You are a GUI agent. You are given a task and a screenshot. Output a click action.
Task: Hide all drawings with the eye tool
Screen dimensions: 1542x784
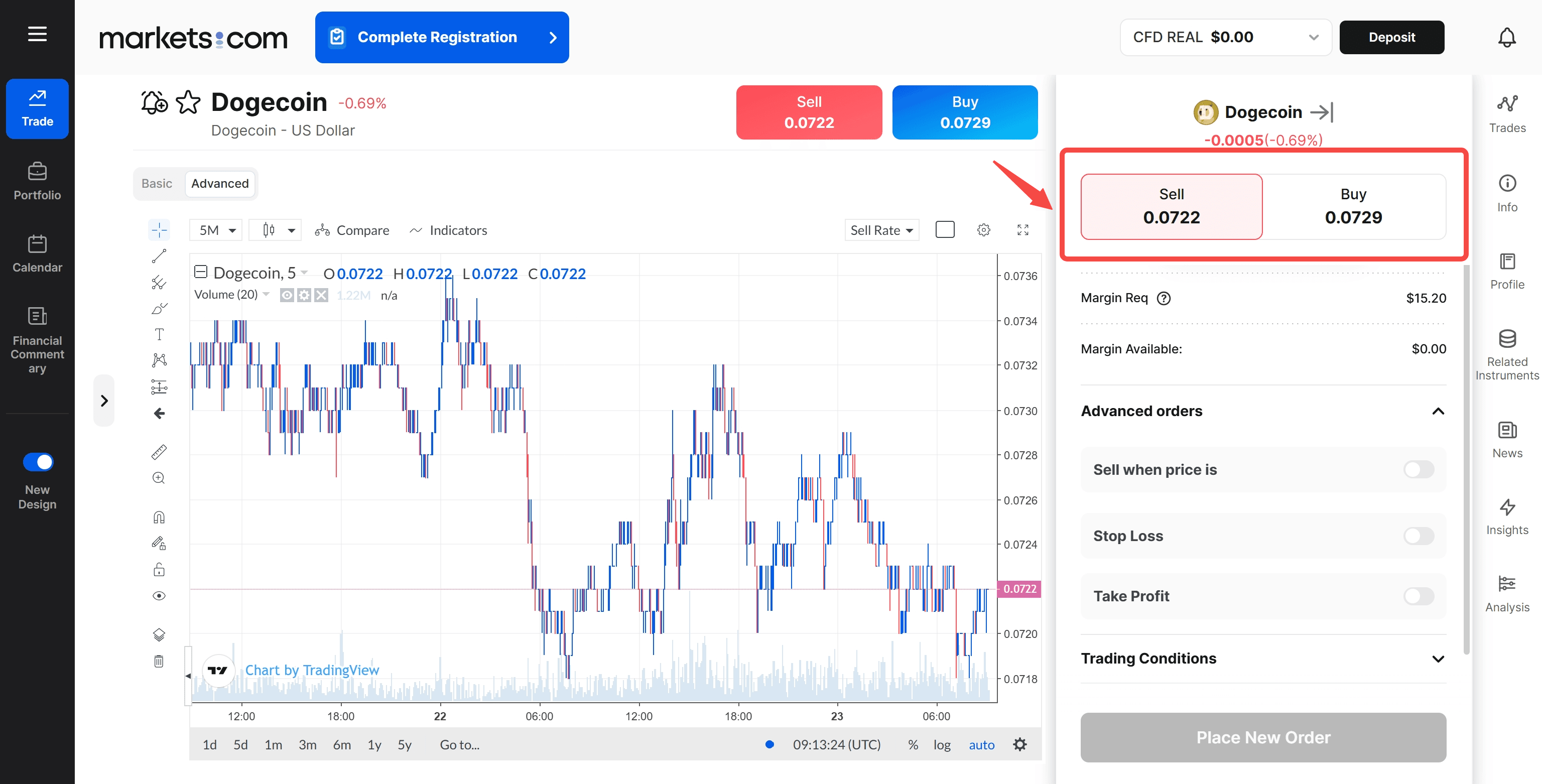click(159, 595)
